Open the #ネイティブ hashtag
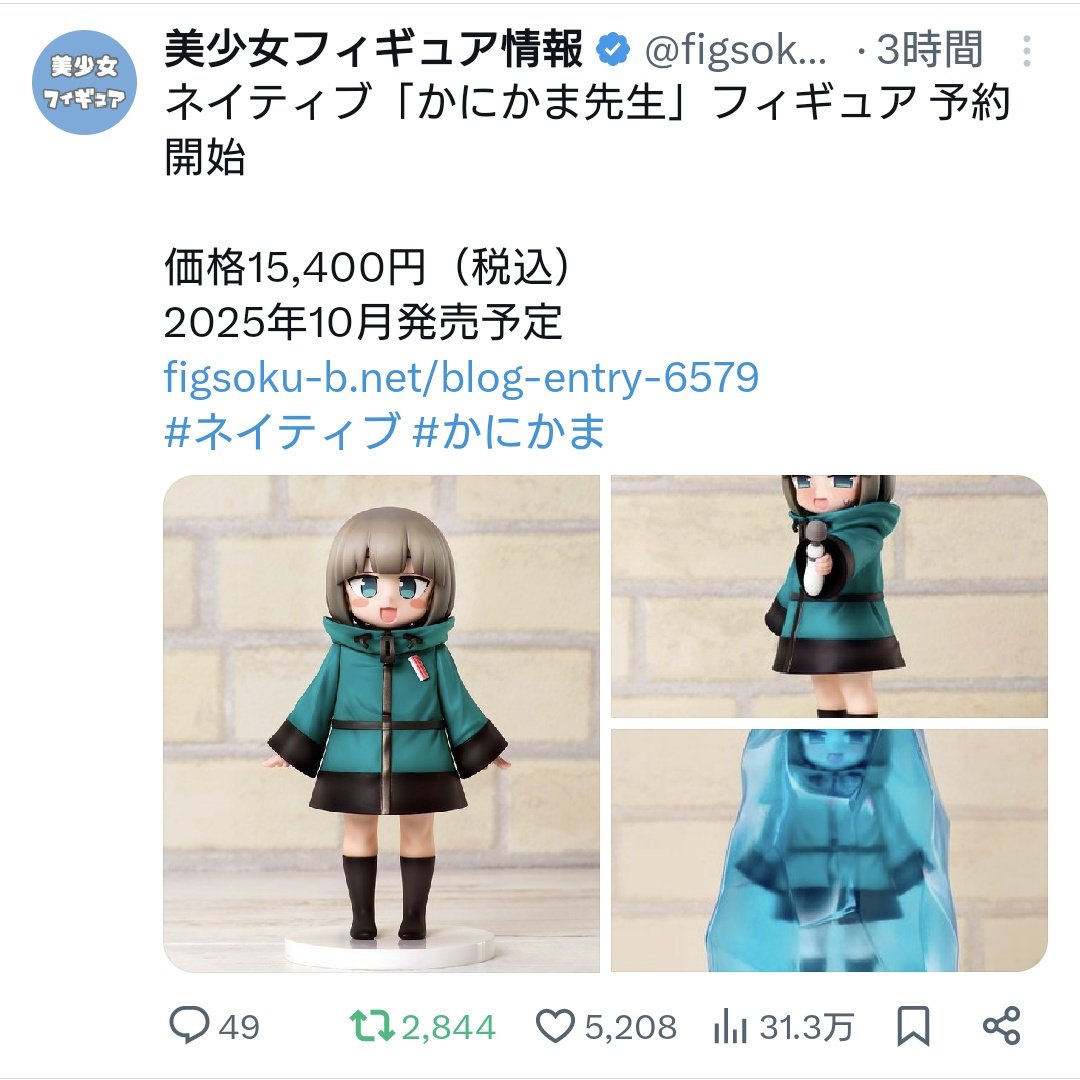 (282, 432)
